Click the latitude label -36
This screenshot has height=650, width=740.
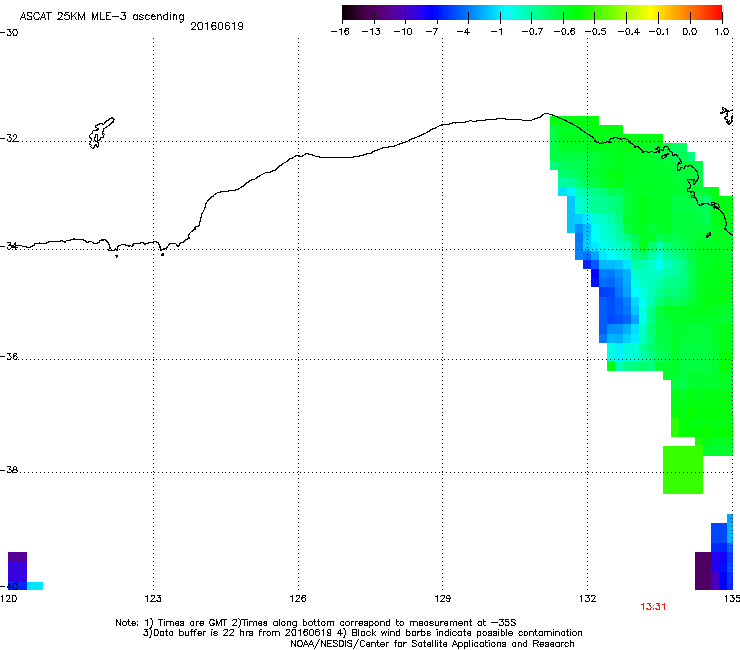9,356
